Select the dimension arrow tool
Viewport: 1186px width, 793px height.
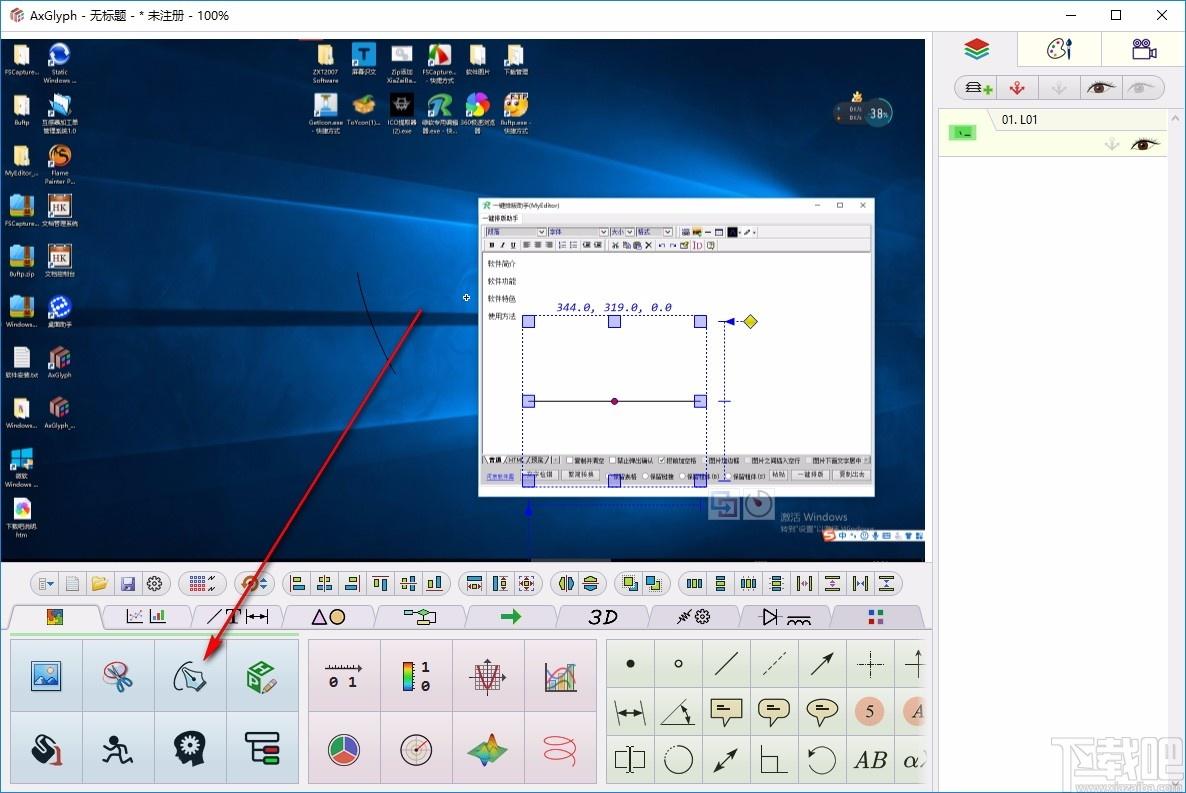click(x=630, y=711)
